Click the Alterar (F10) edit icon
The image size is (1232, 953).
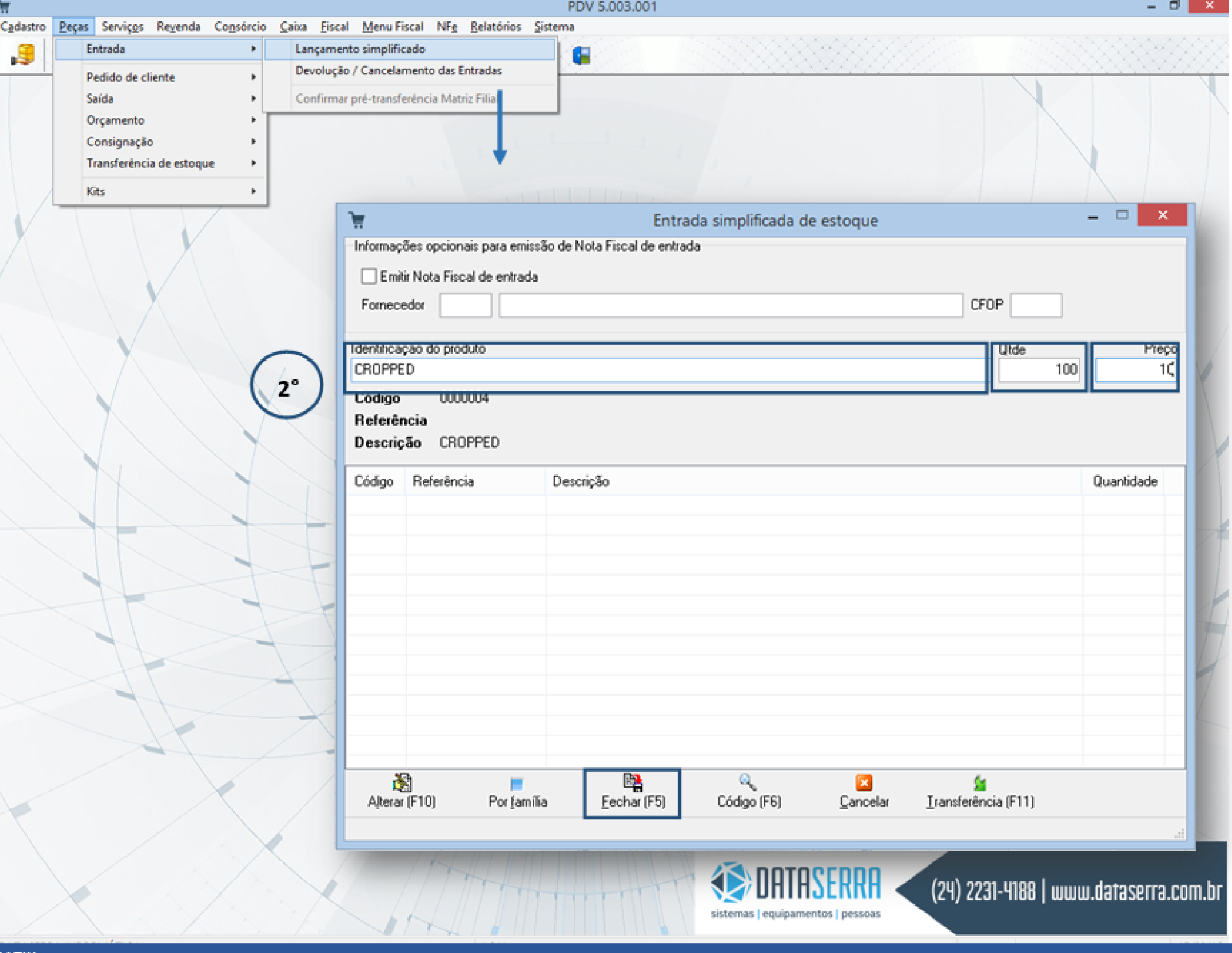(402, 783)
